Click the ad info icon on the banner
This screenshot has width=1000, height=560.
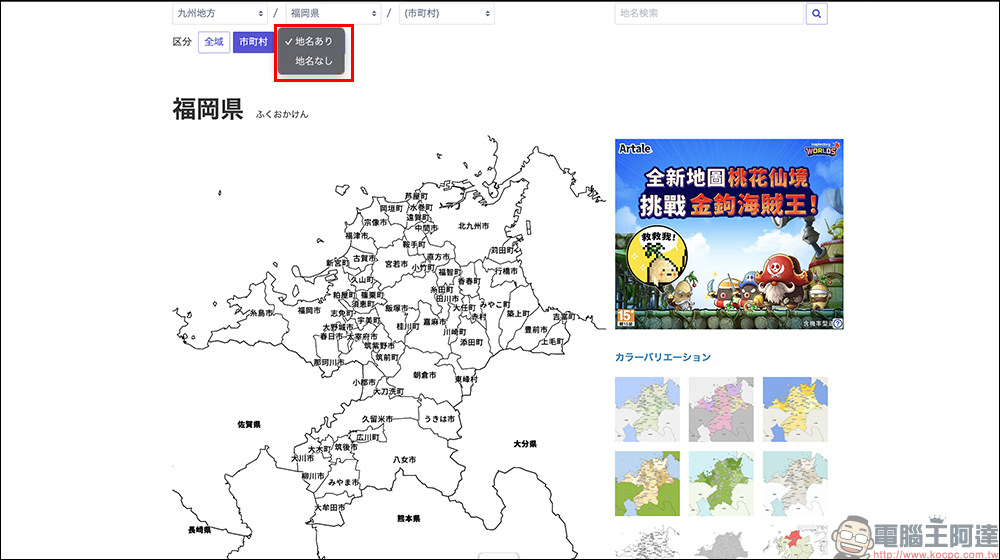[x=837, y=323]
